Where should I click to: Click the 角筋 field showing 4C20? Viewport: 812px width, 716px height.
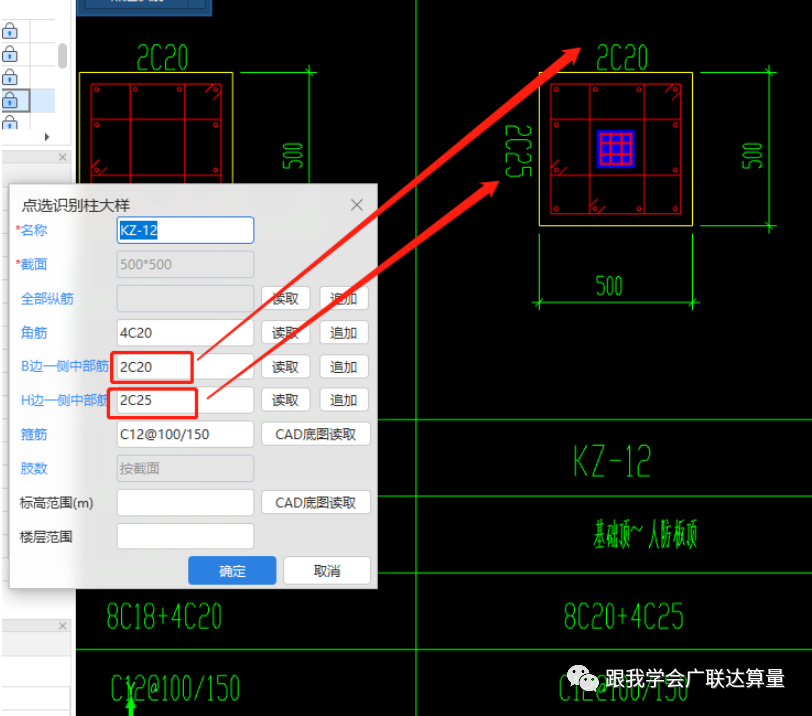185,332
